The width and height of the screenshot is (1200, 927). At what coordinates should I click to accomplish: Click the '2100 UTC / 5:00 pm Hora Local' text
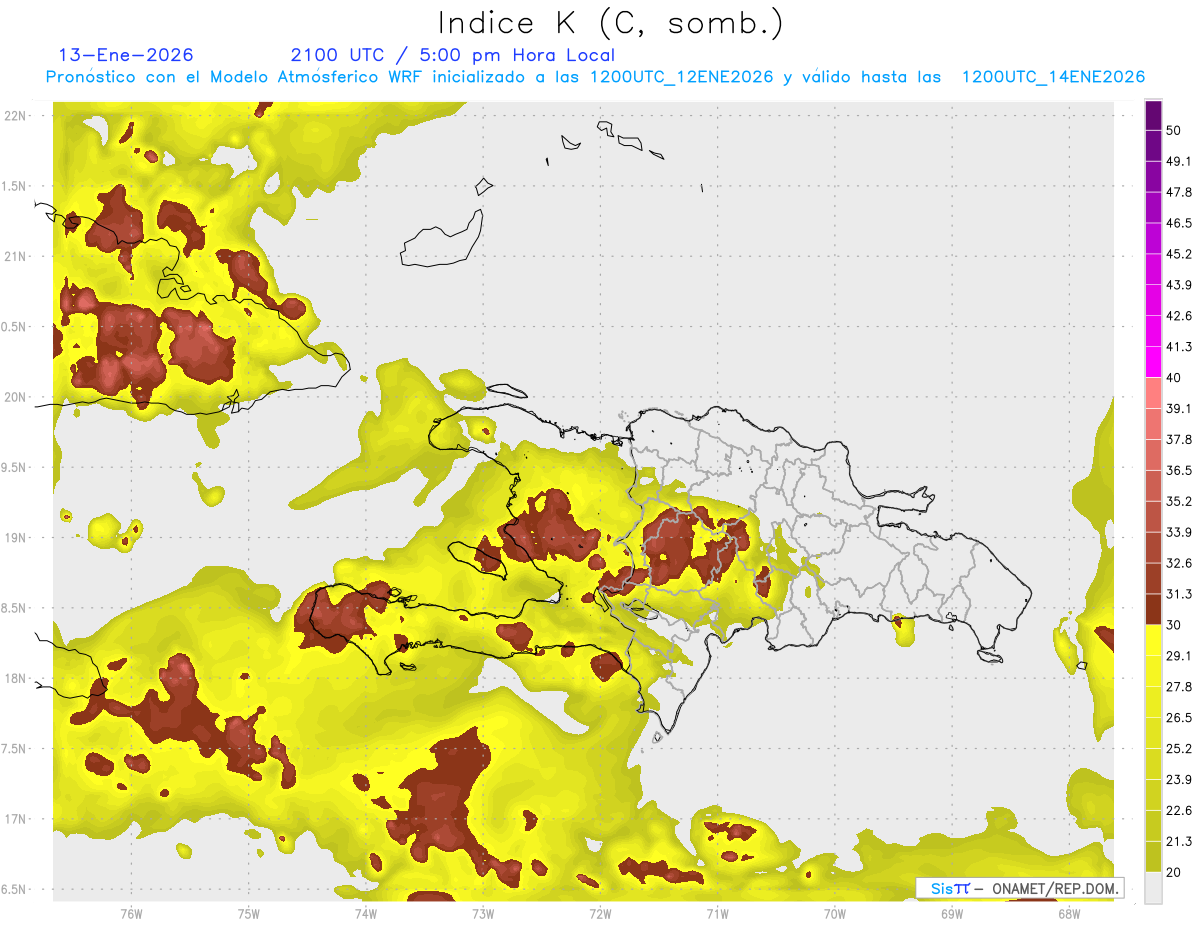453,55
